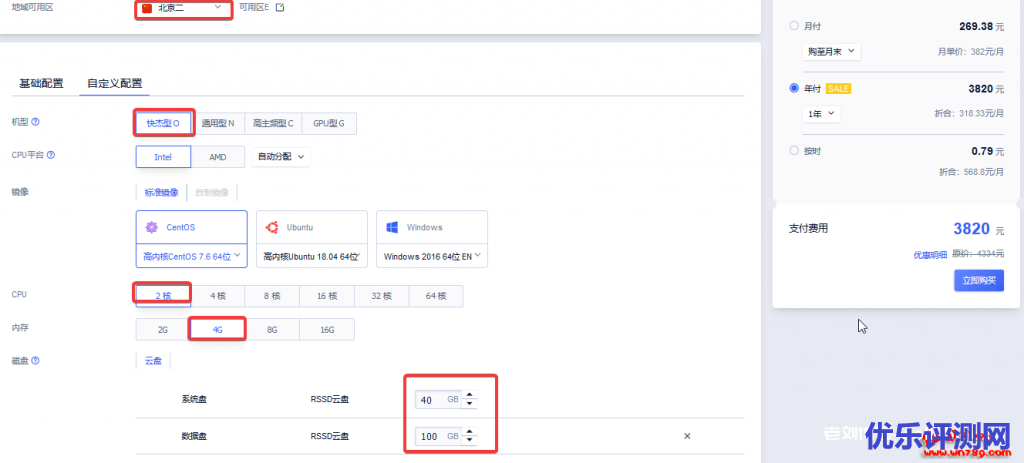
Task: Click the help icon beside 机型
Action: pyautogui.click(x=35, y=122)
